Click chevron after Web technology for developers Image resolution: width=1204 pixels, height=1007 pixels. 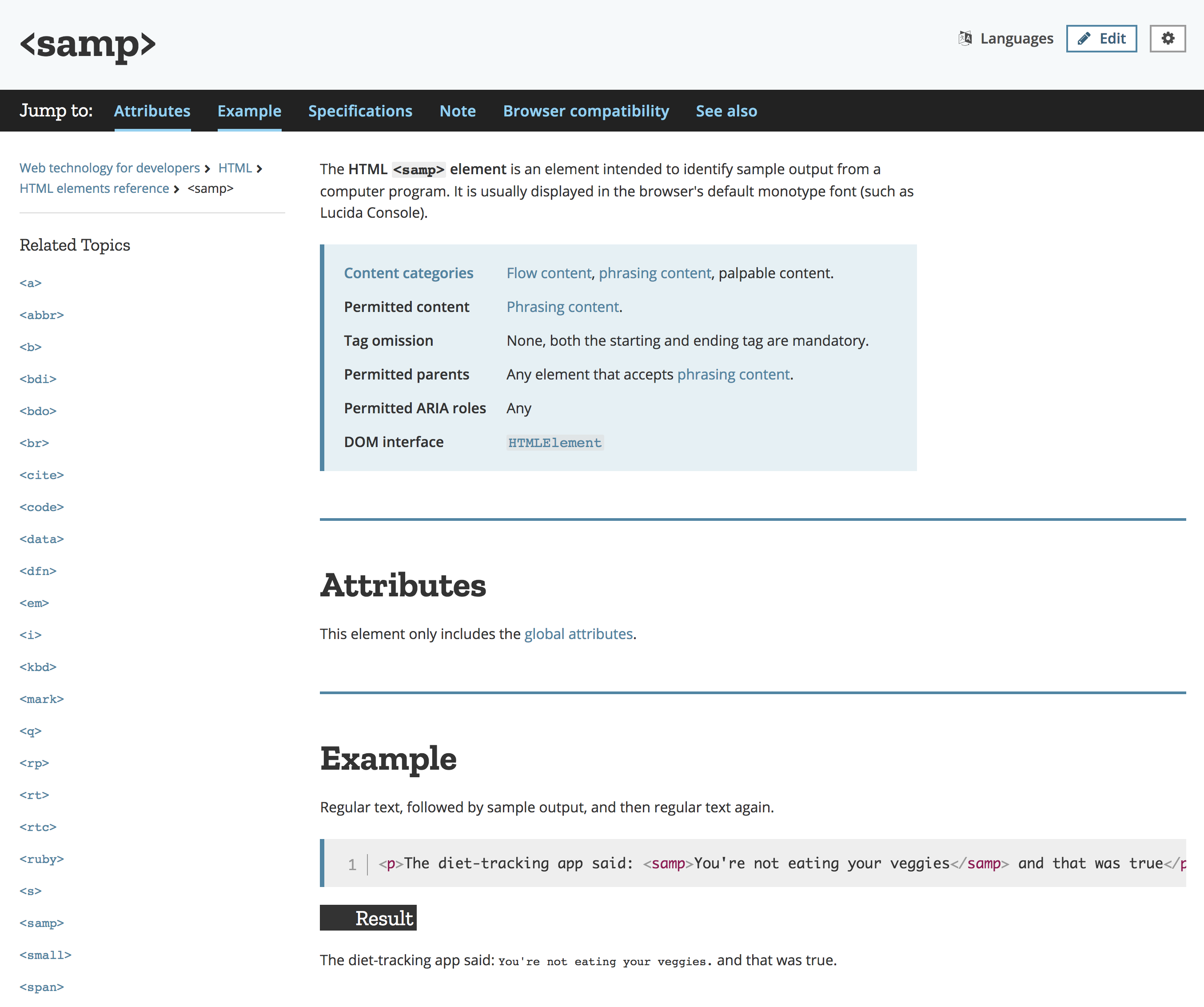(207, 168)
